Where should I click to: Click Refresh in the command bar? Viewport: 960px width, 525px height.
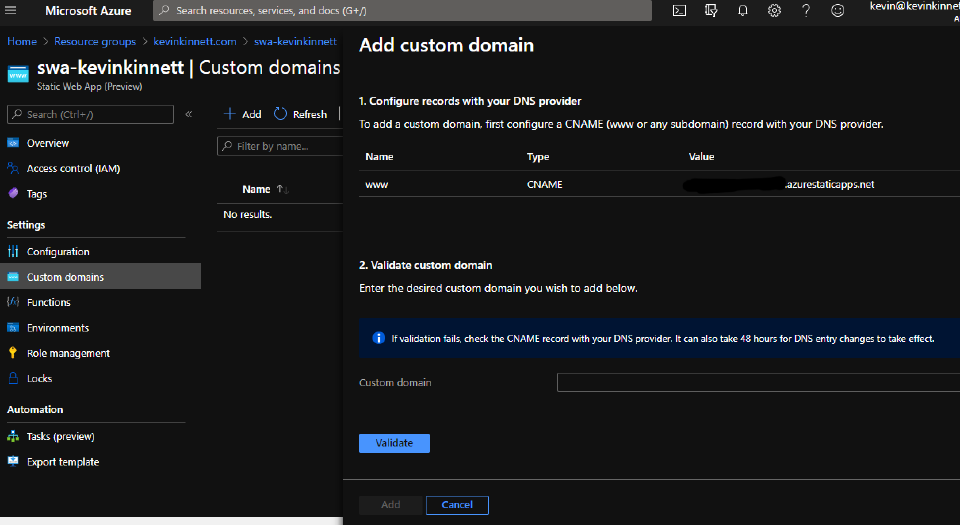301,114
